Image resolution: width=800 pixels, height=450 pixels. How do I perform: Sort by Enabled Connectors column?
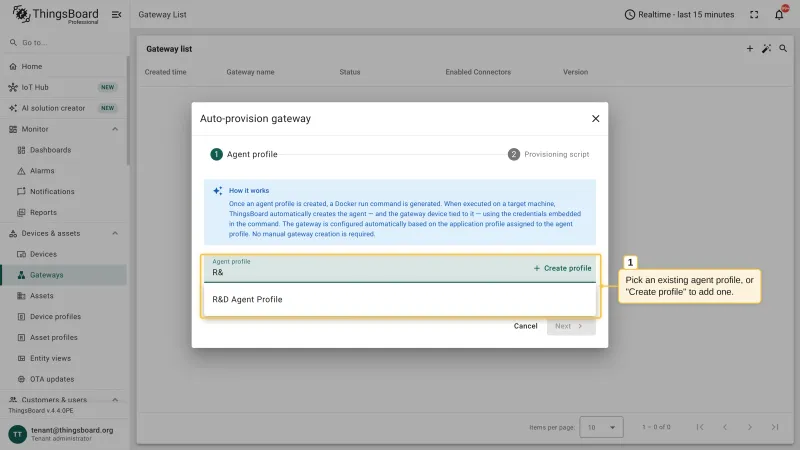tap(478, 72)
